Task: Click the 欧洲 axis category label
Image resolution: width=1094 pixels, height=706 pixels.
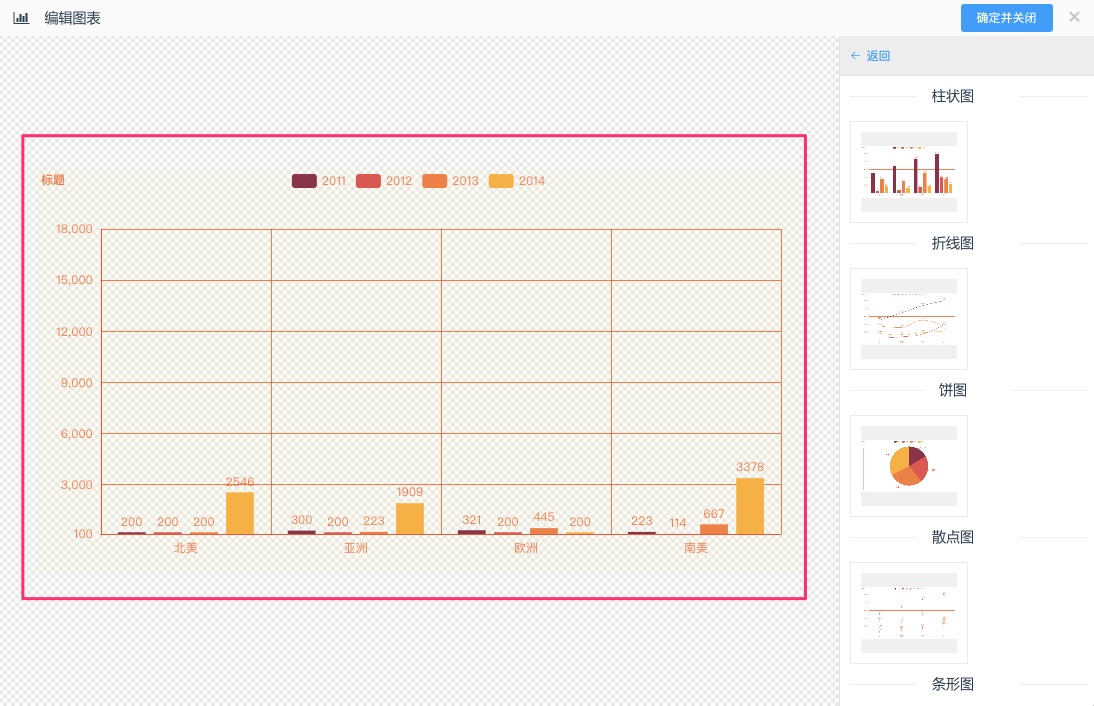Action: (x=526, y=548)
